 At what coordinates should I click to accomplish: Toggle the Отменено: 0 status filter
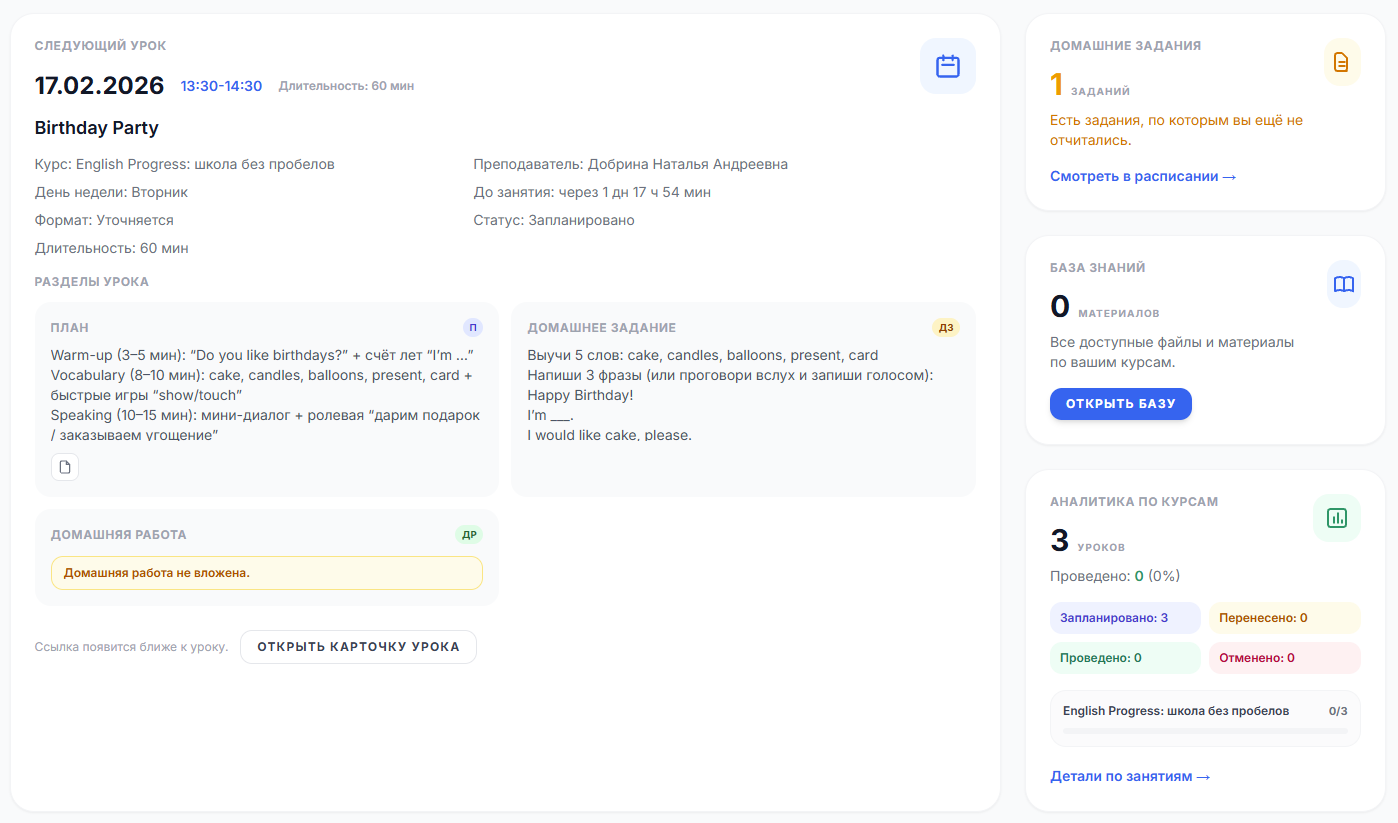coord(1284,658)
